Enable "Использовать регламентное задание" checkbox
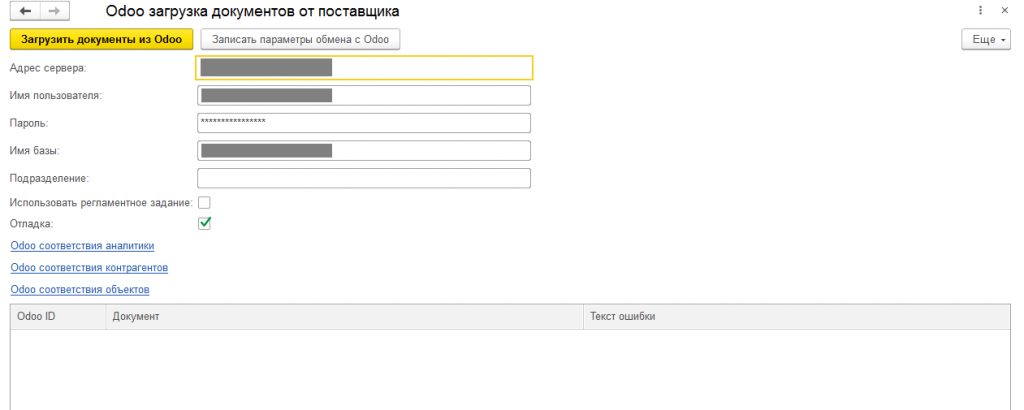 tap(204, 203)
